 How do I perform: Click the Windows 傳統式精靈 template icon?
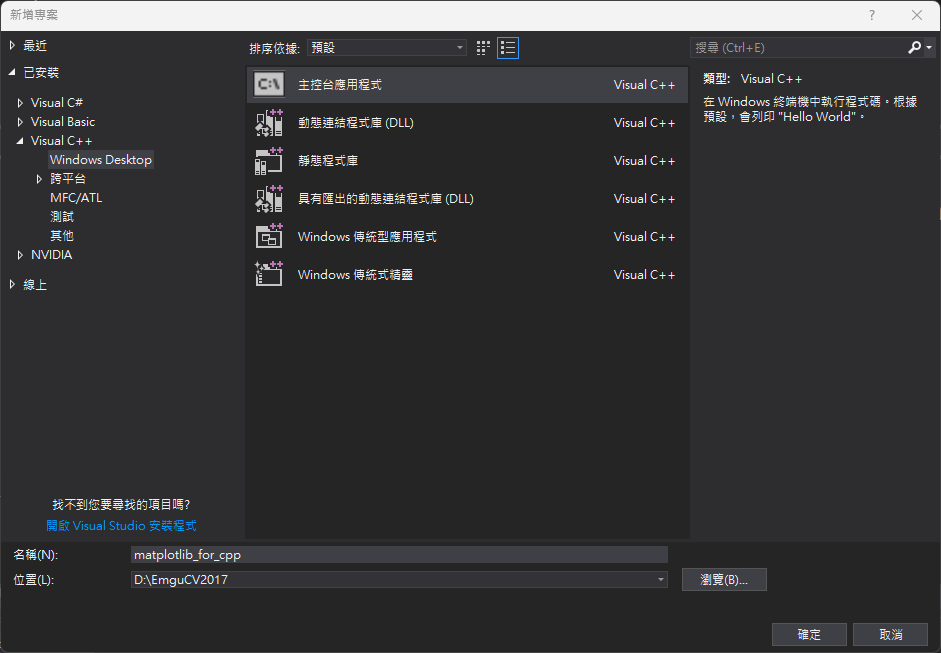[x=269, y=274]
